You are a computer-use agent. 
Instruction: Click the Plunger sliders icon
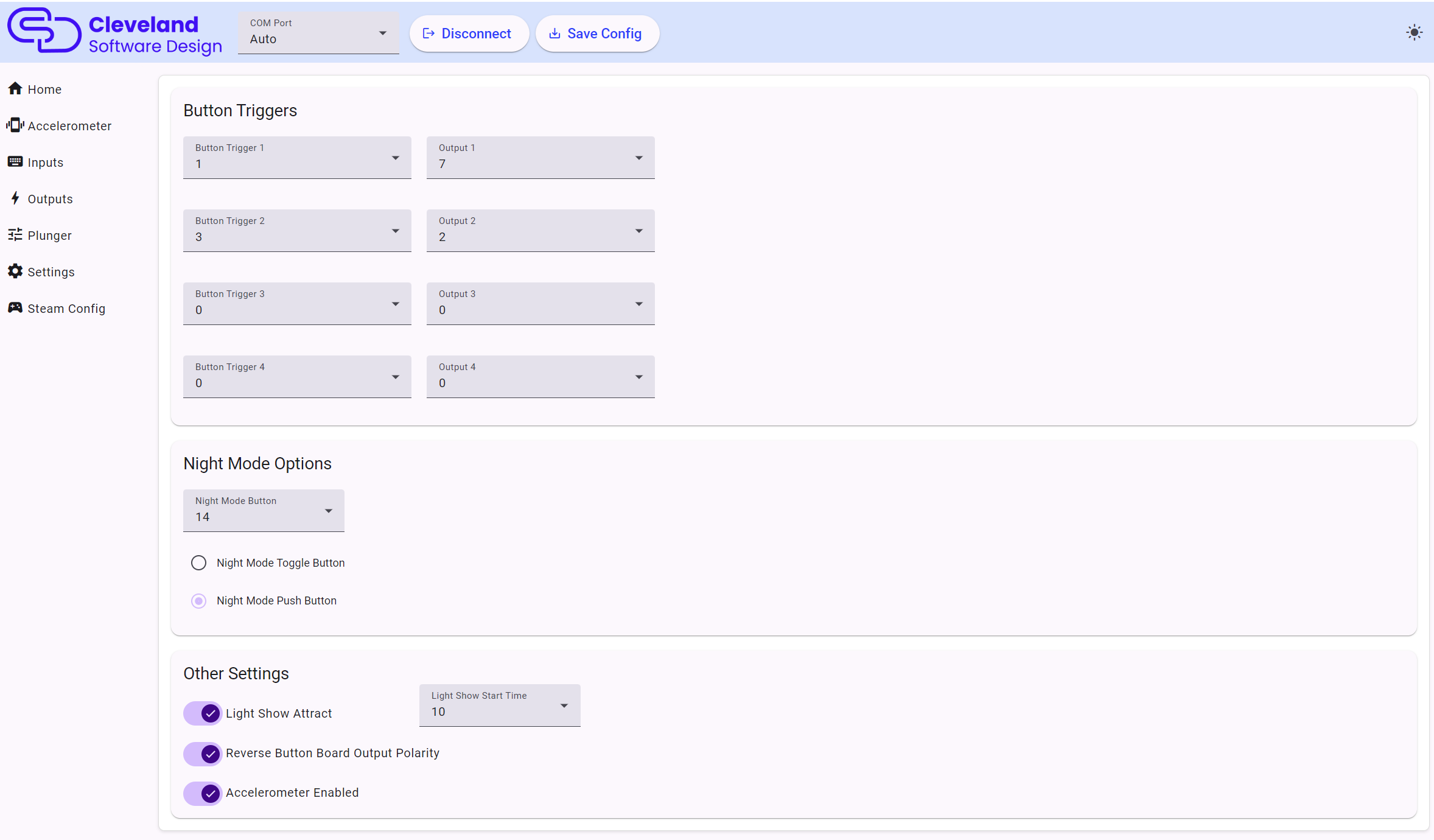click(x=15, y=235)
